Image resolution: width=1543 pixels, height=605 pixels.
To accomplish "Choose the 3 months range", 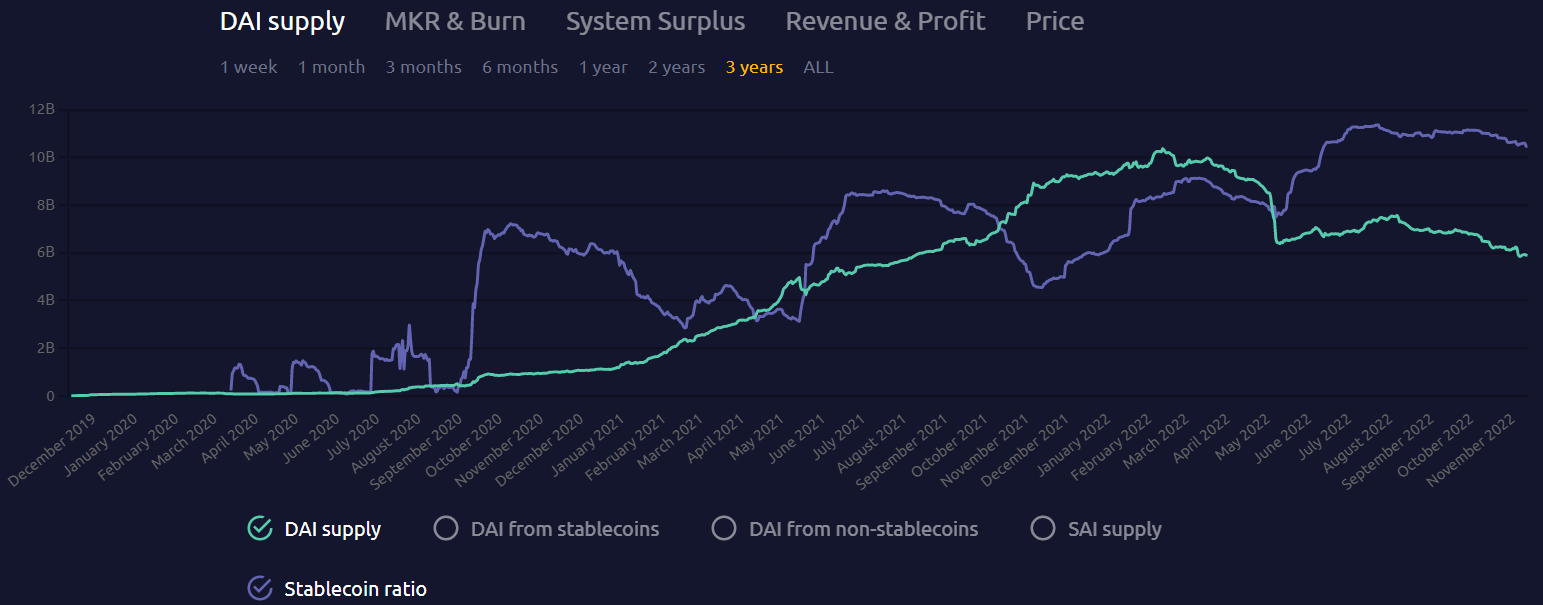I will tap(424, 68).
